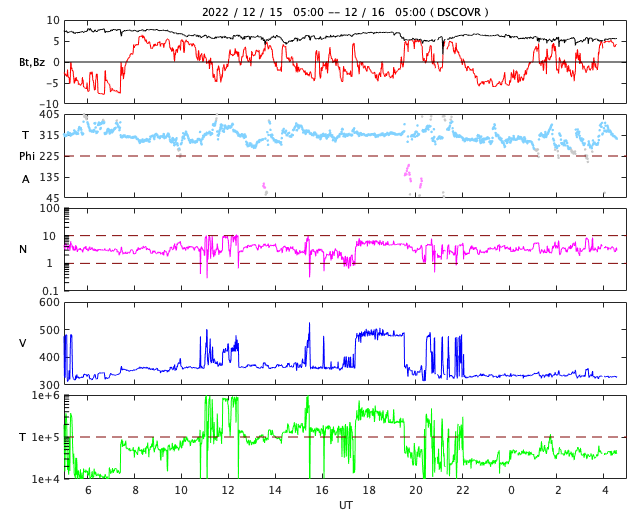Click the '8' hour label on the UT axis
This screenshot has width=640, height=512.
(135, 490)
